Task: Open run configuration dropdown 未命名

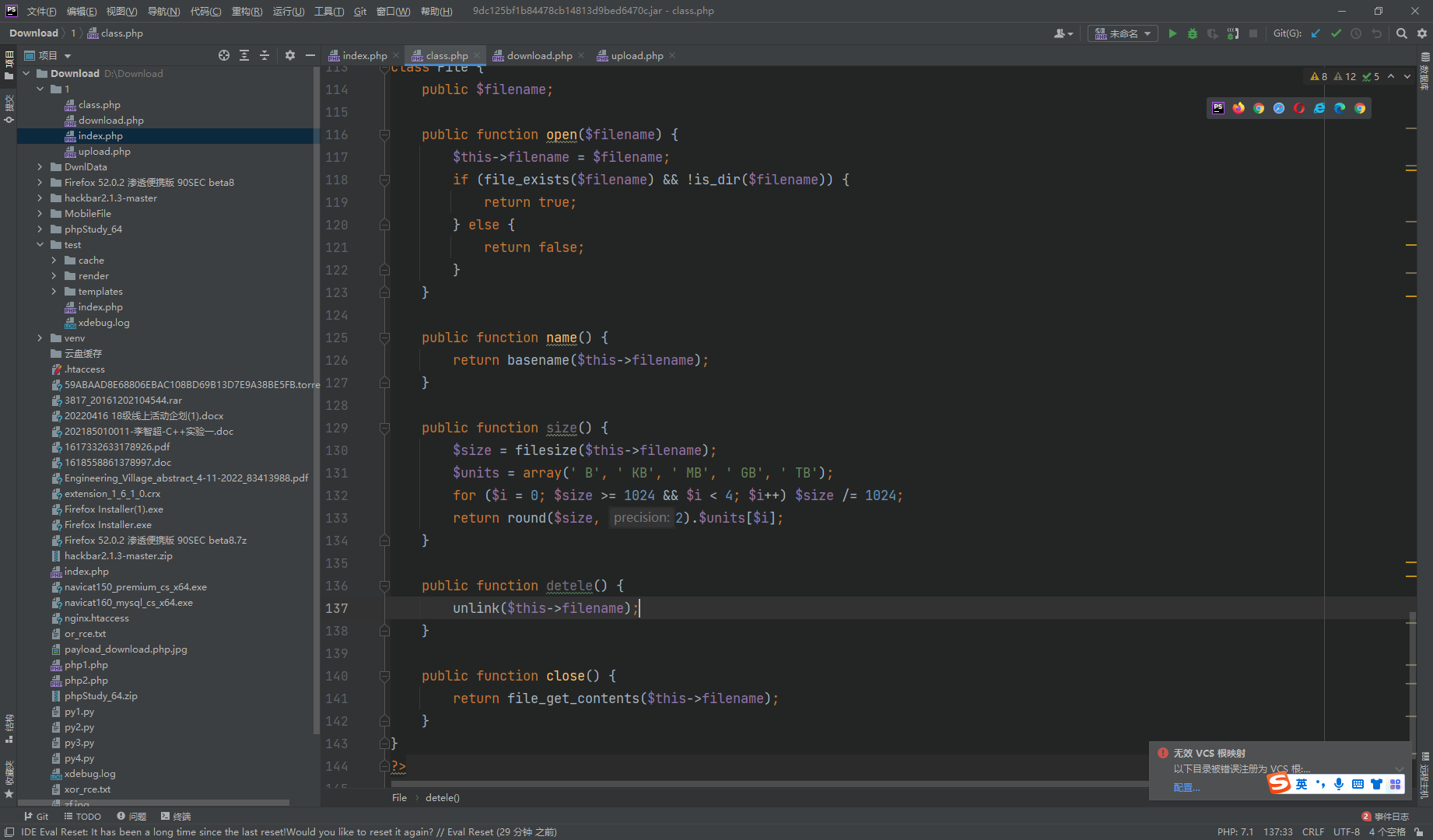Action: (1123, 33)
